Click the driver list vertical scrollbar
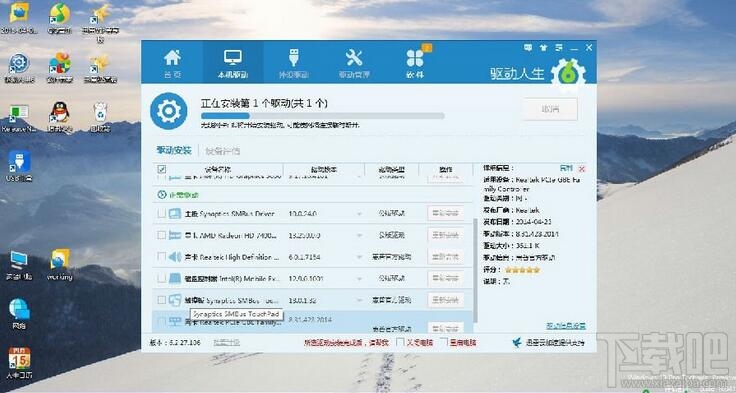 point(475,270)
